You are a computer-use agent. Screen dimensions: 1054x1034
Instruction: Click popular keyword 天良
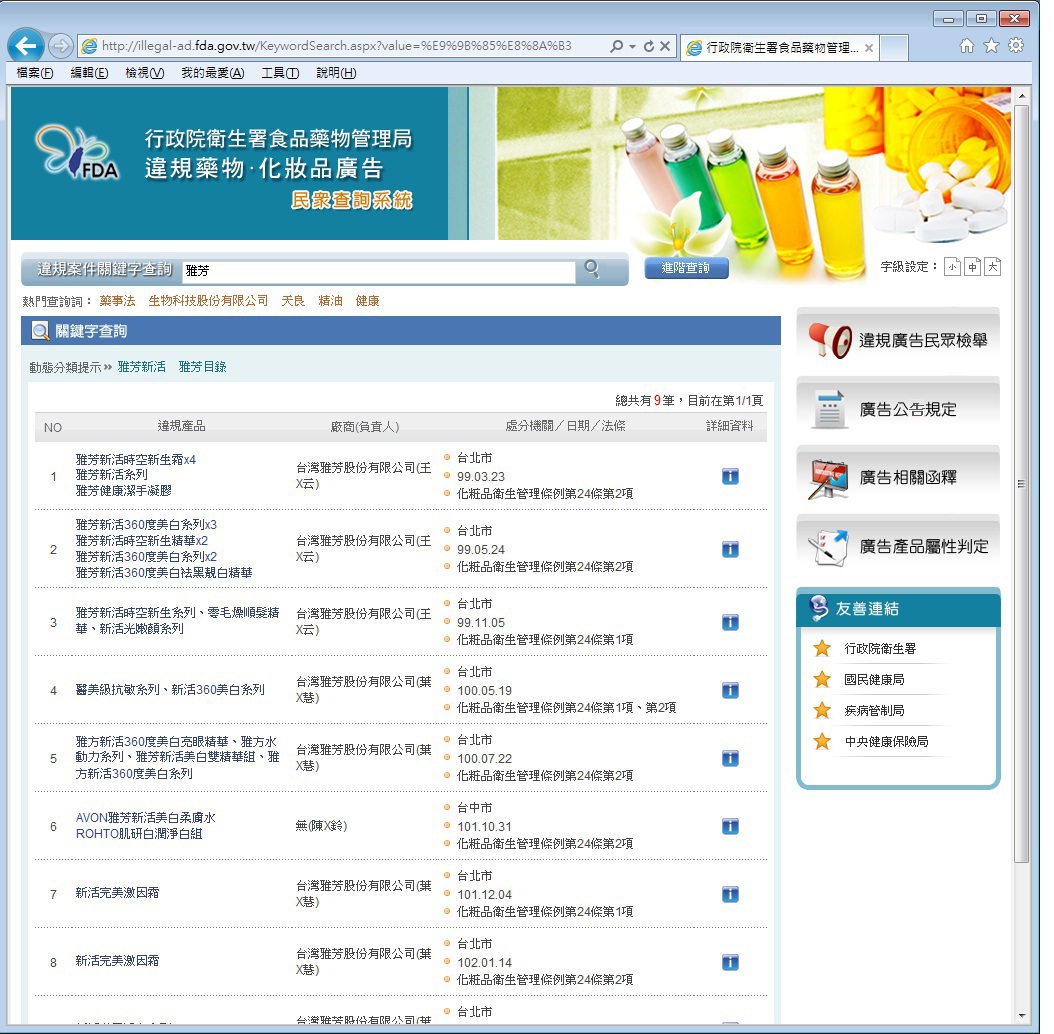tap(293, 301)
